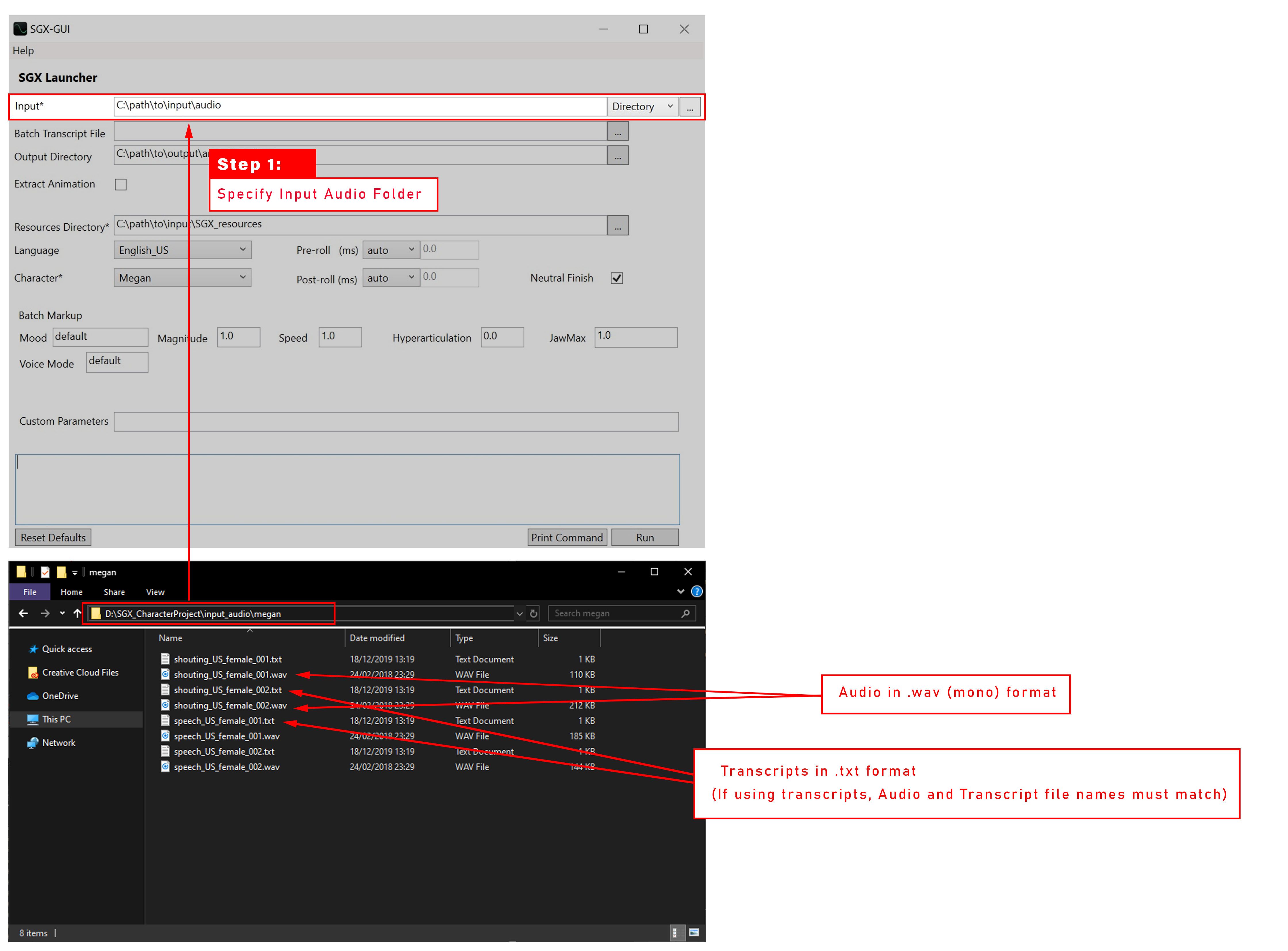Open OneDrive in the navigation pane
The image size is (1288, 951).
tap(60, 696)
